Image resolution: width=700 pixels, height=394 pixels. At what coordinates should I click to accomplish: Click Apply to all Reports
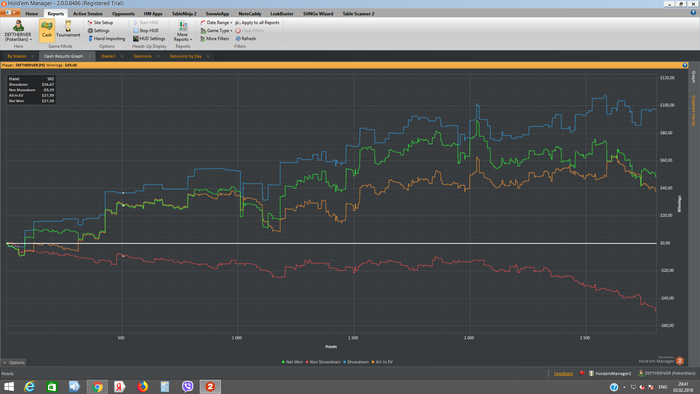tap(257, 22)
